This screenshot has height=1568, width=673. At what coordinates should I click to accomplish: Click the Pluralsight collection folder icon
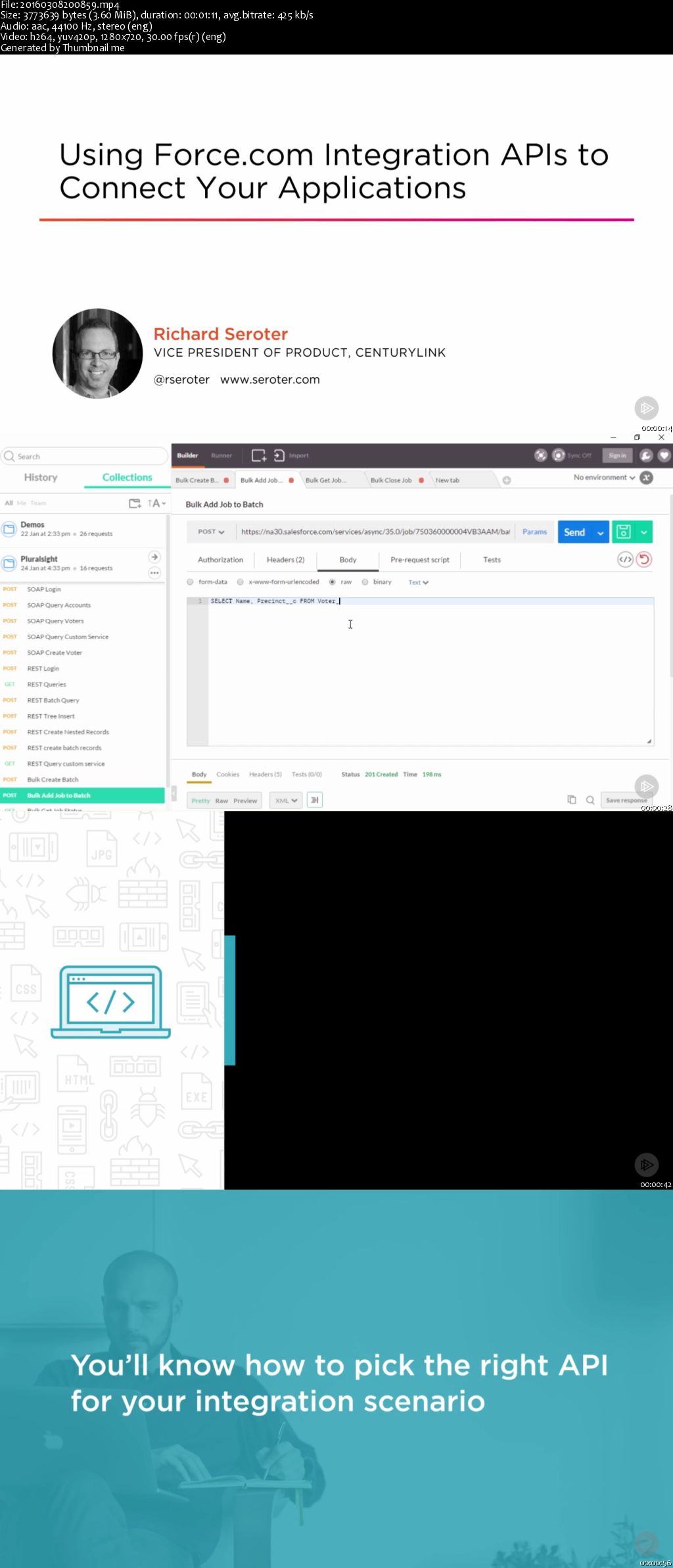click(9, 563)
